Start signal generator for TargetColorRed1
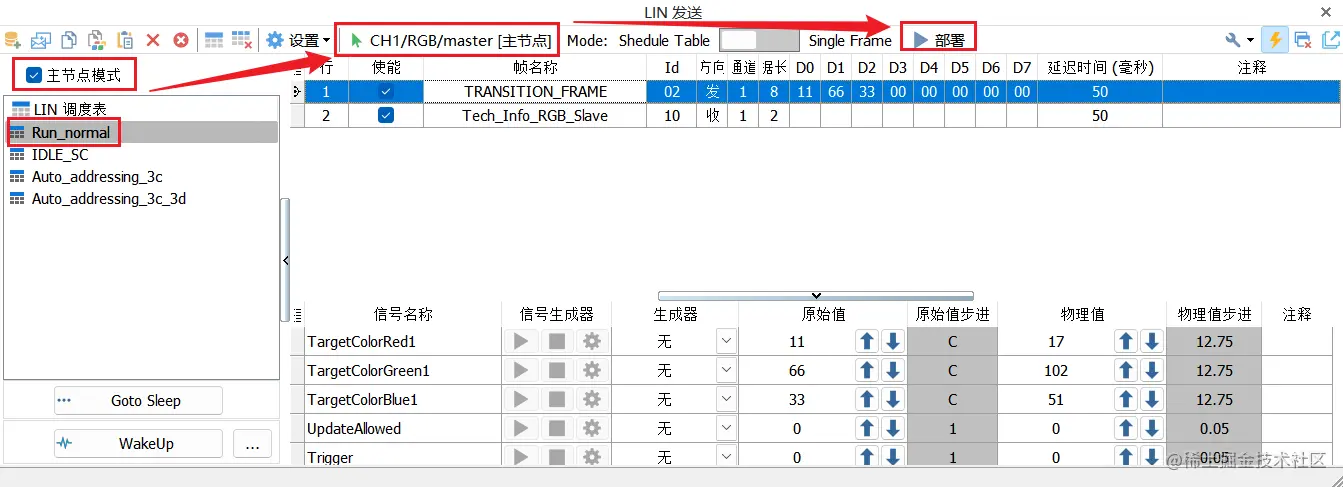 coord(520,341)
